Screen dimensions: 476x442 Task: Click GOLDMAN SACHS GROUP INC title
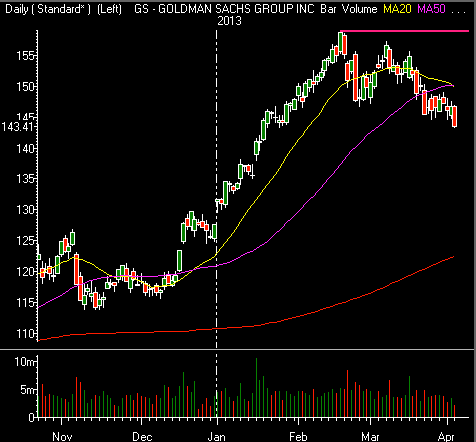click(x=236, y=9)
